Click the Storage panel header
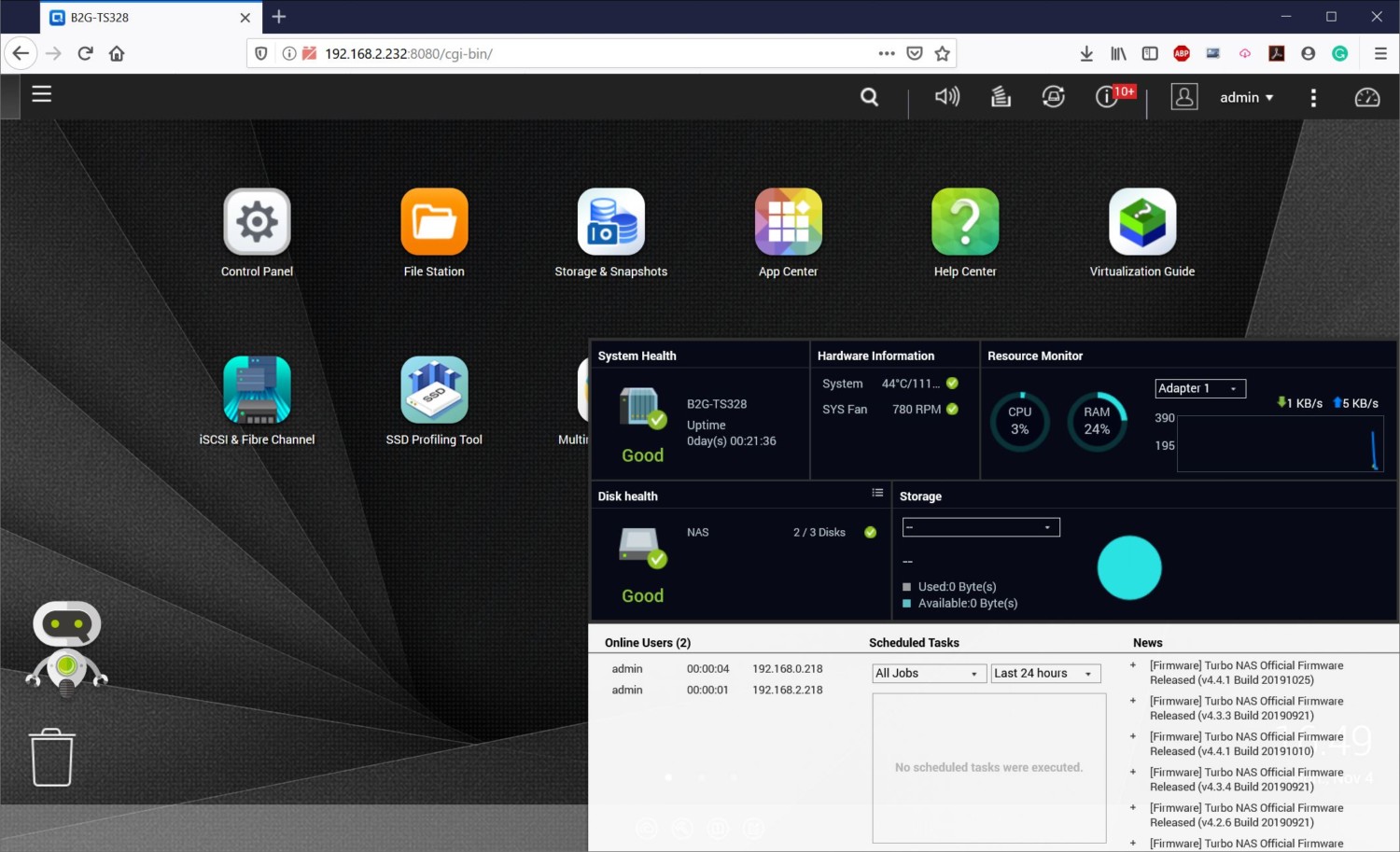 click(x=920, y=496)
